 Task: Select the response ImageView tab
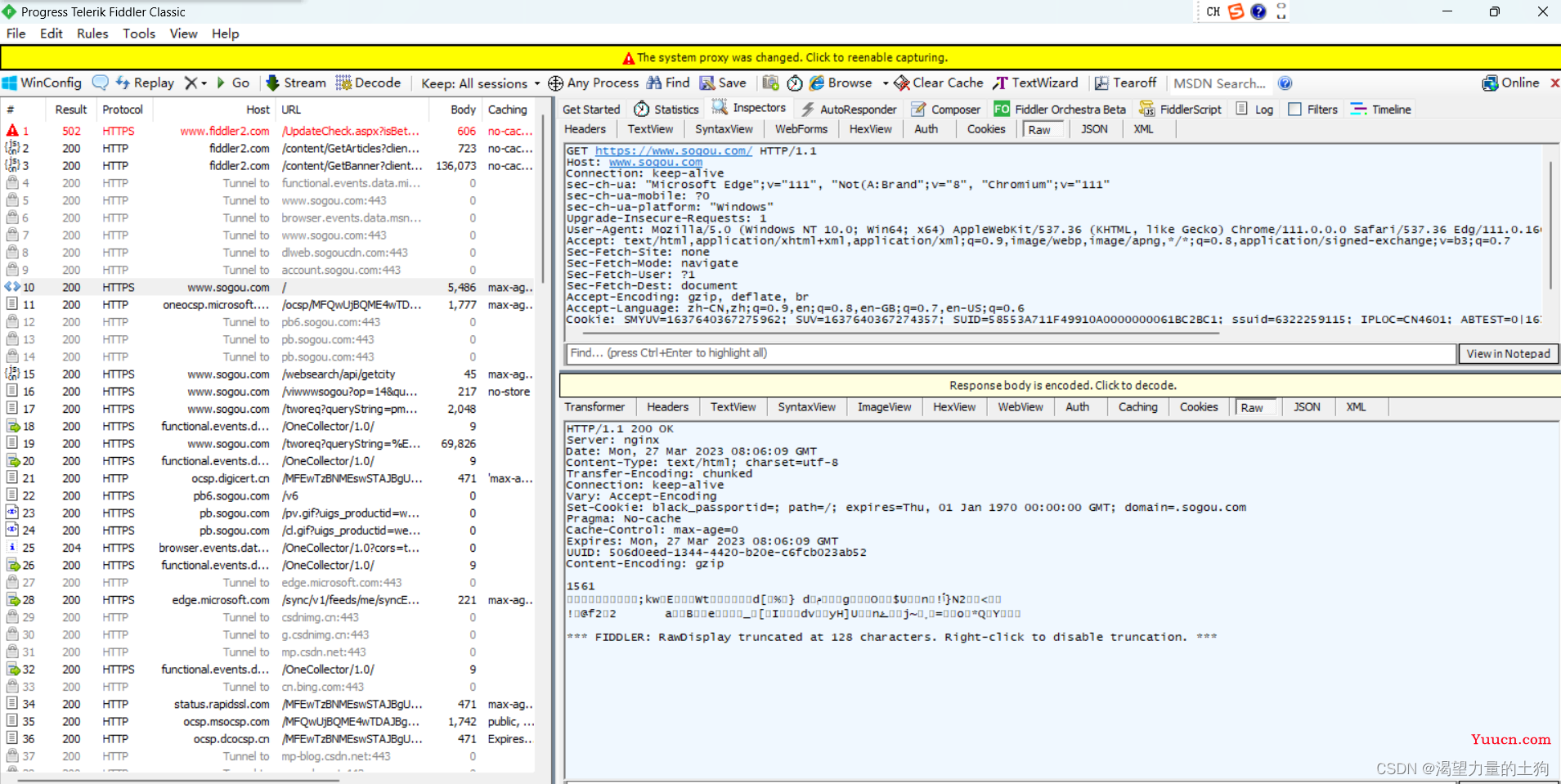pos(884,407)
